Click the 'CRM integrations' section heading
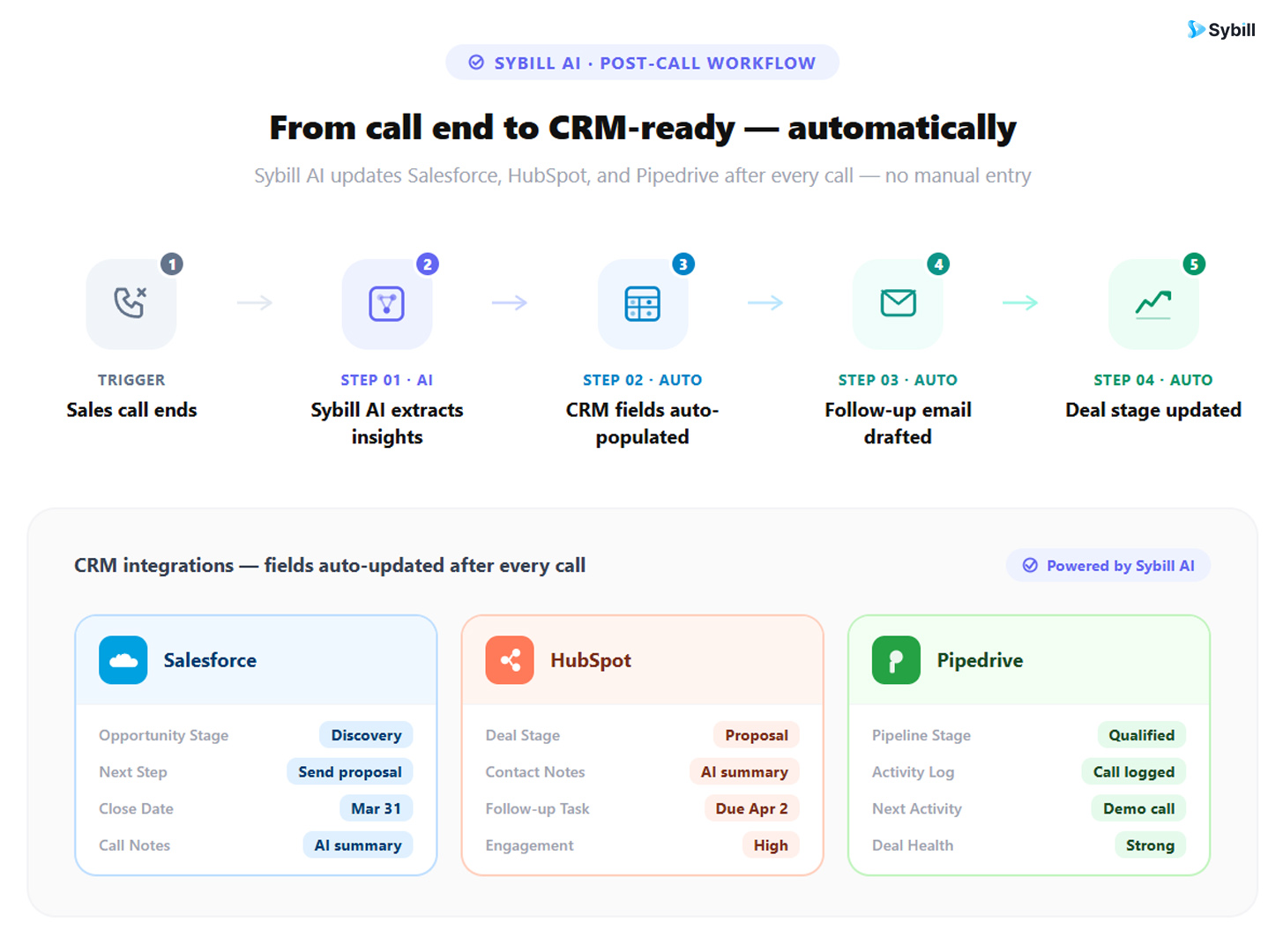 coord(330,565)
